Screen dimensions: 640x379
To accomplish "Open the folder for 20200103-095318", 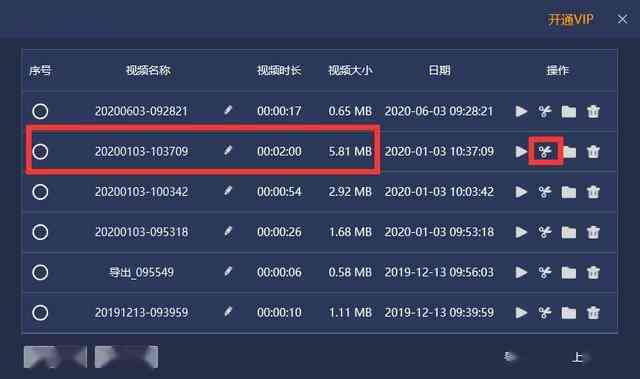I will [x=569, y=232].
